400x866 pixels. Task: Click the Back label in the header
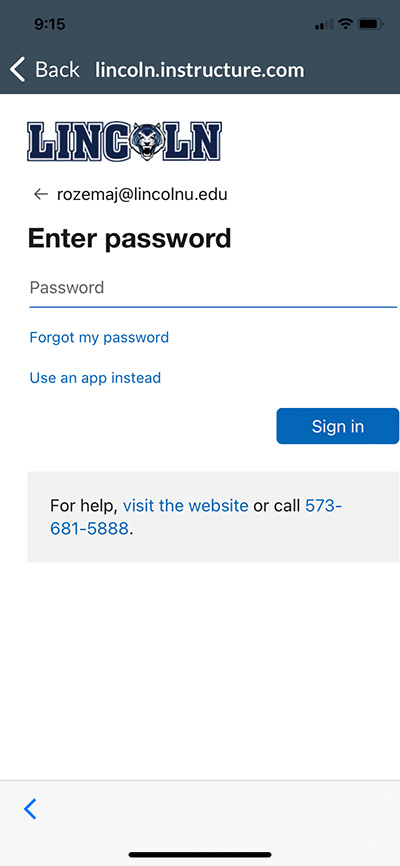pos(57,70)
